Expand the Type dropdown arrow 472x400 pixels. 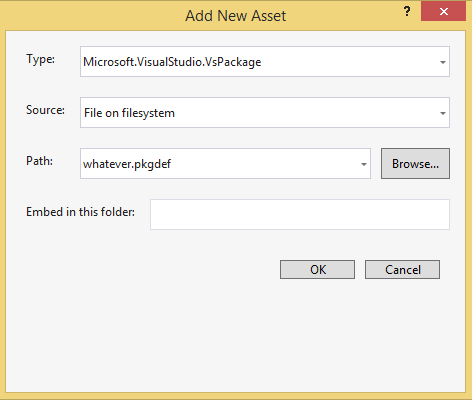point(443,62)
